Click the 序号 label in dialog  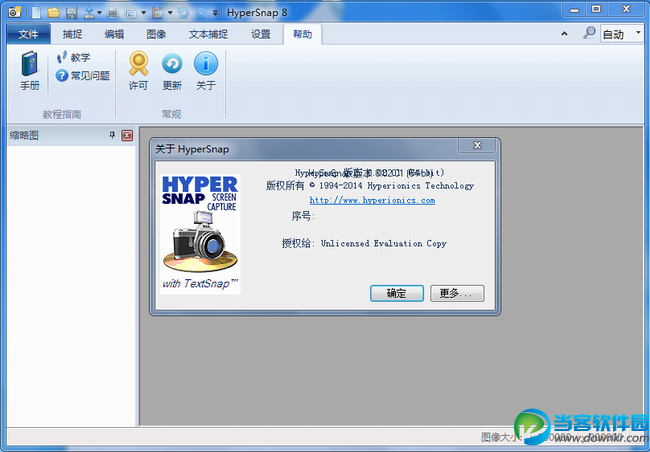(x=303, y=216)
